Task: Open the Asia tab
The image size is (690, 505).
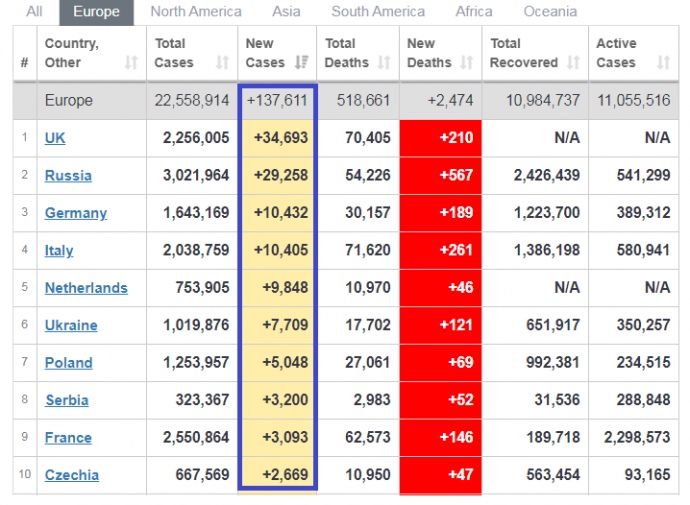Action: pyautogui.click(x=286, y=12)
